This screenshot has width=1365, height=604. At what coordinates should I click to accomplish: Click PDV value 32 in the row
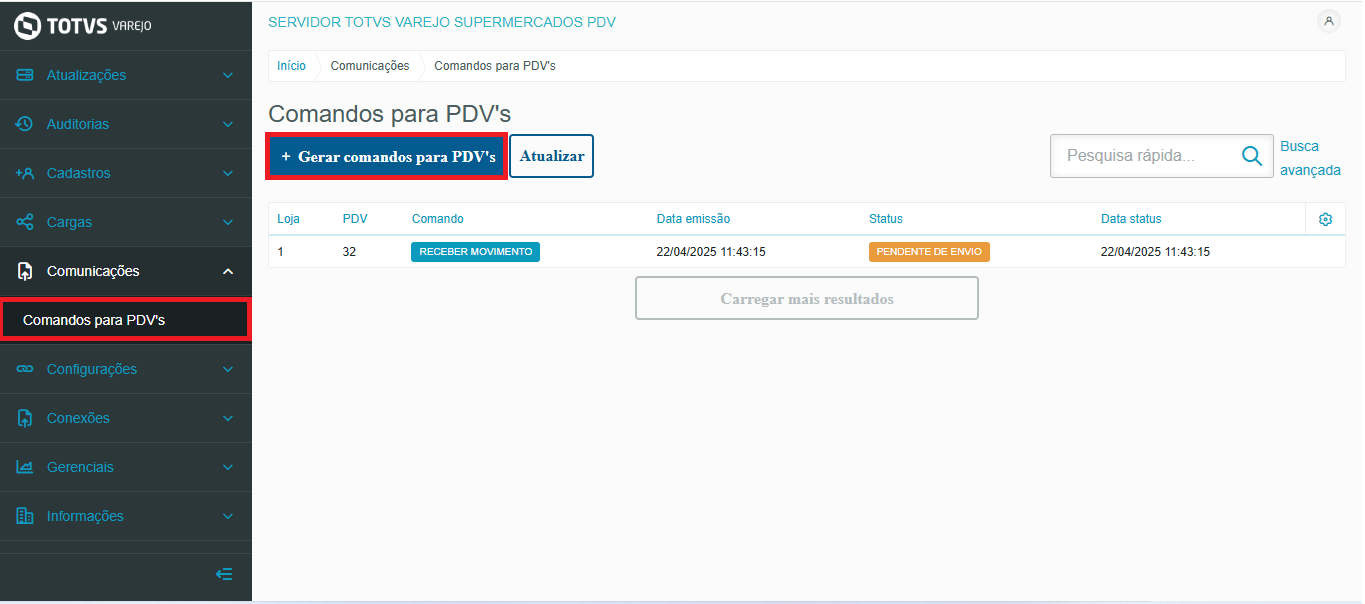349,252
